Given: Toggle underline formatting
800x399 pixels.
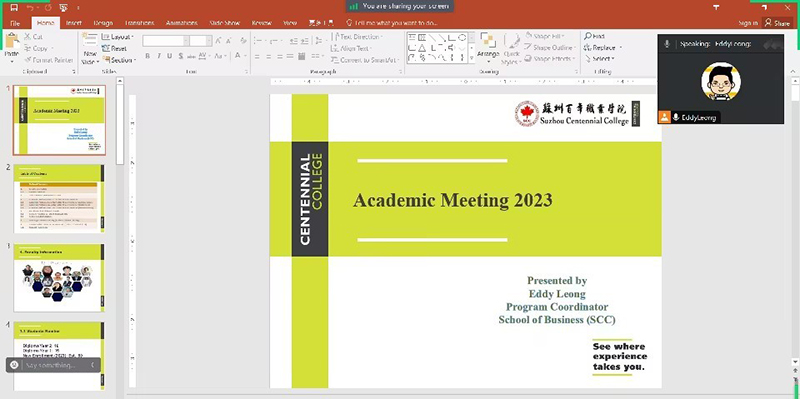Looking at the screenshot, I should click(169, 56).
